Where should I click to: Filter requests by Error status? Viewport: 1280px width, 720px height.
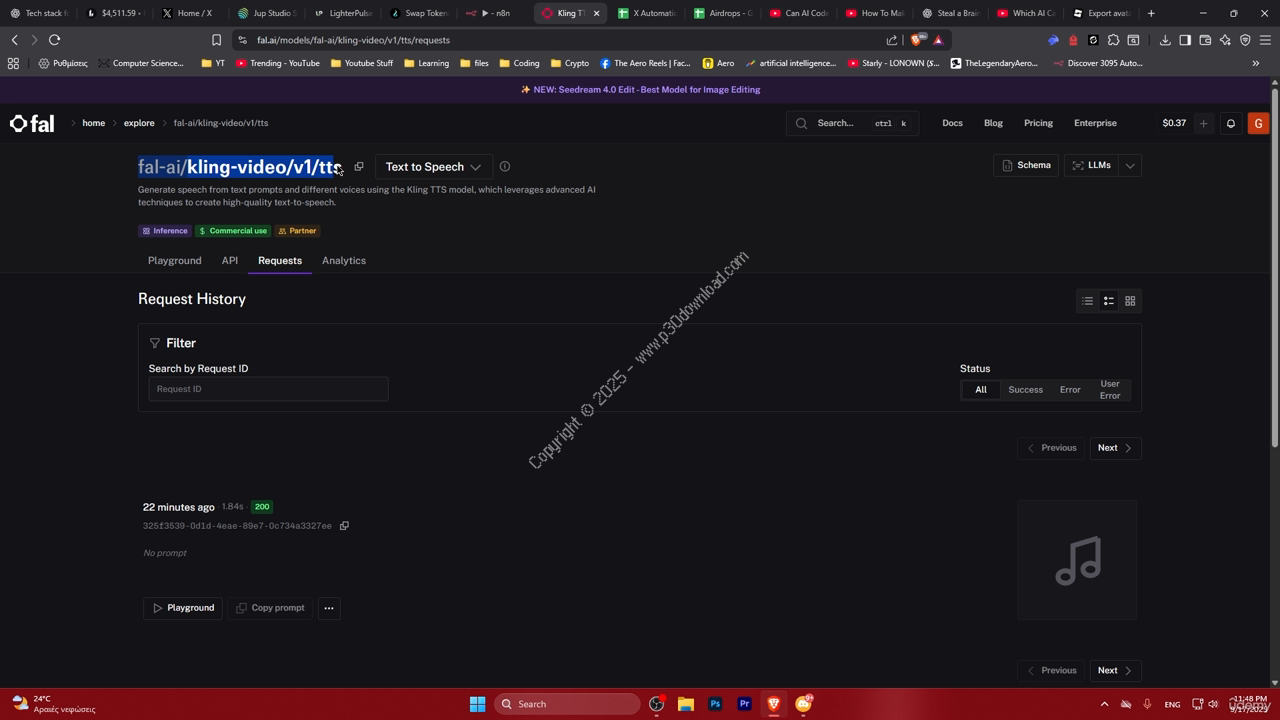(x=1070, y=390)
